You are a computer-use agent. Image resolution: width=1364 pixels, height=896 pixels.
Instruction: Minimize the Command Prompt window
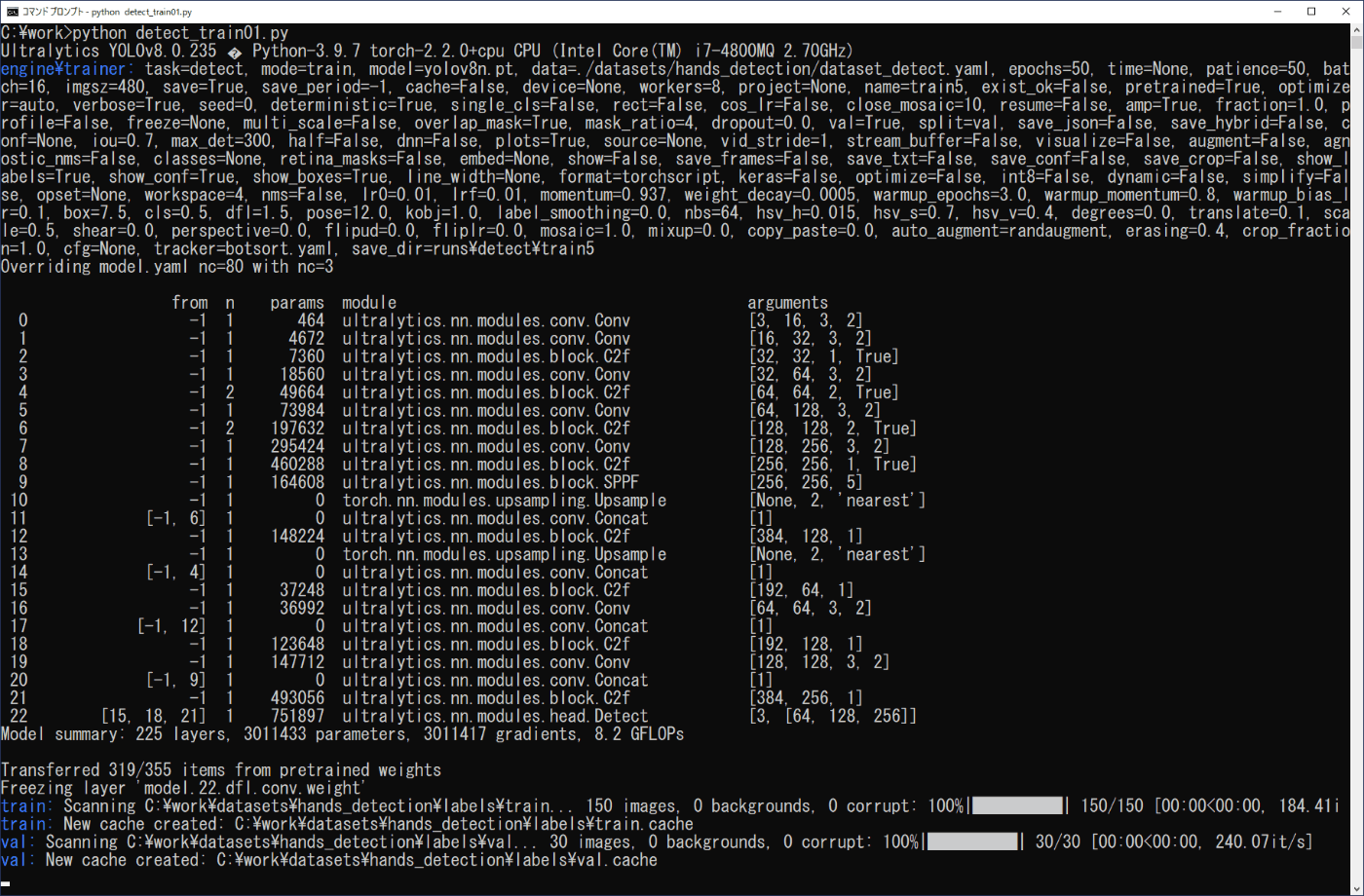pos(1276,11)
